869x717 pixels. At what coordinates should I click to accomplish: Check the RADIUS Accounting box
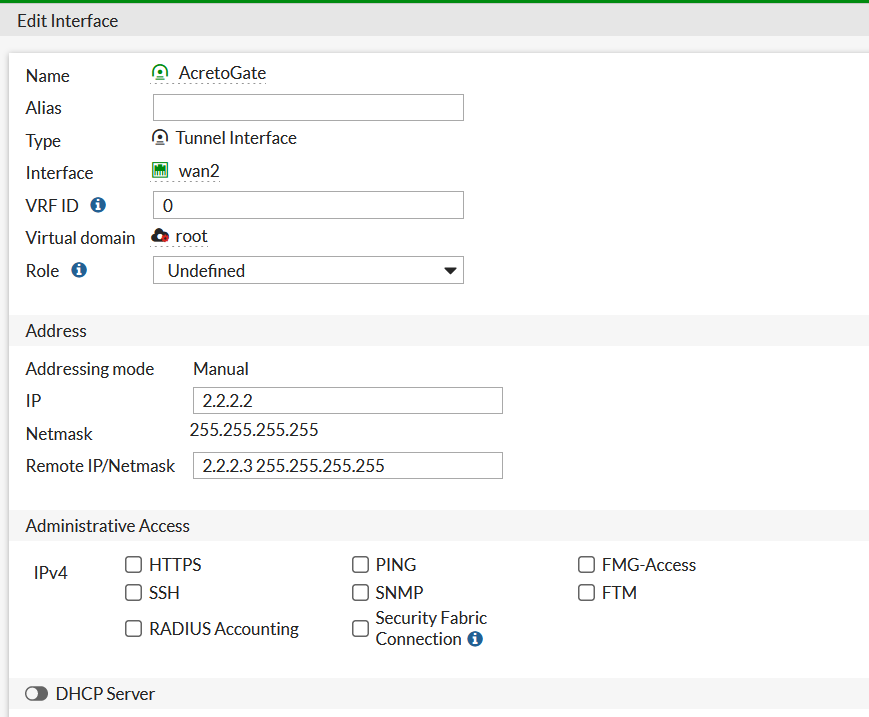pos(133,628)
